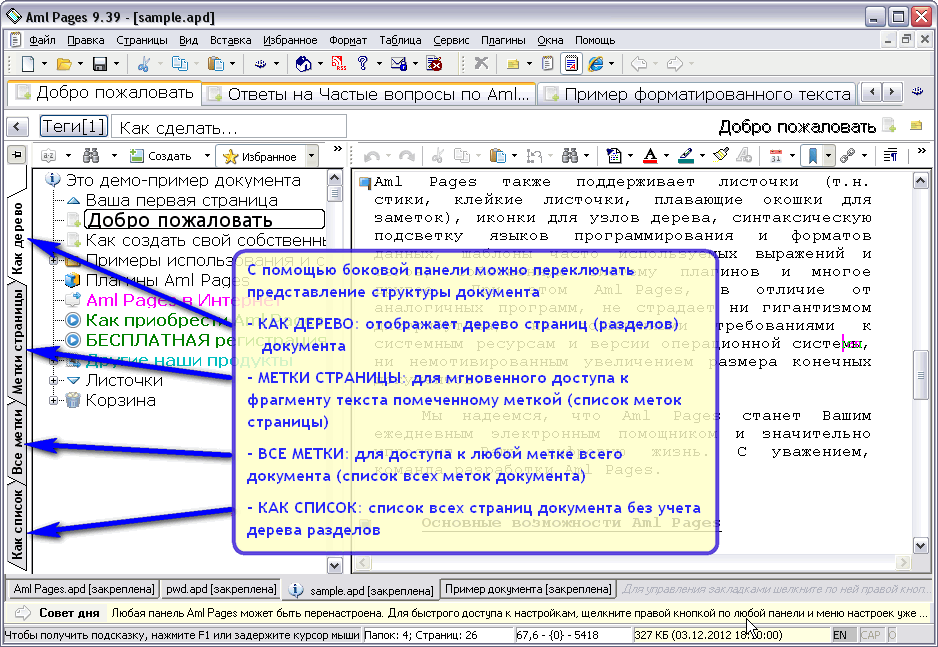Select the Ваша первая страница tree item
938x647 pixels.
tap(181, 200)
